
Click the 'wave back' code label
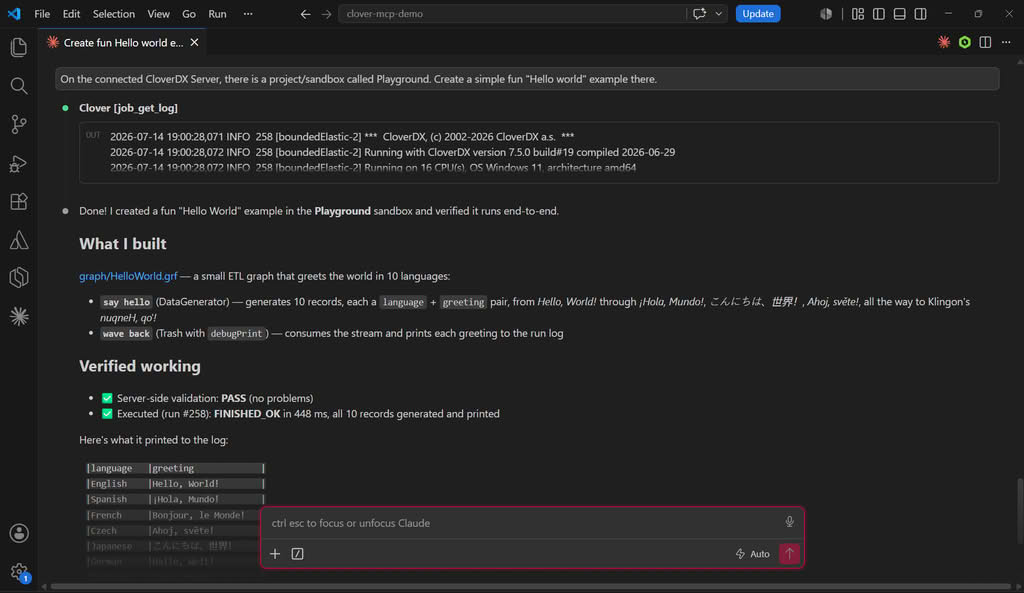click(x=127, y=333)
